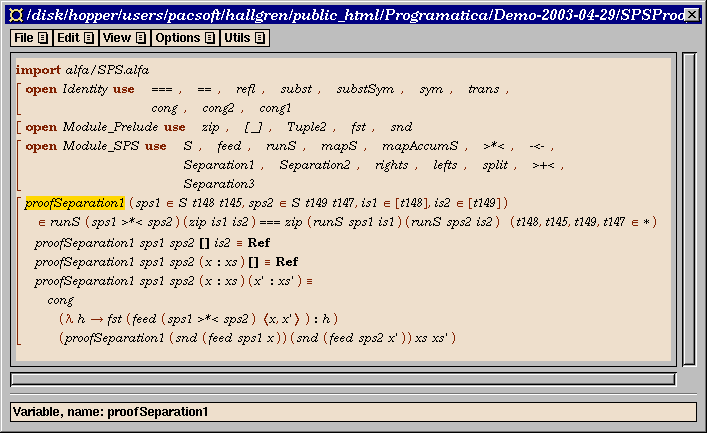Close the window with the X button
Viewport: 707px width, 433px height.
coord(691,14)
